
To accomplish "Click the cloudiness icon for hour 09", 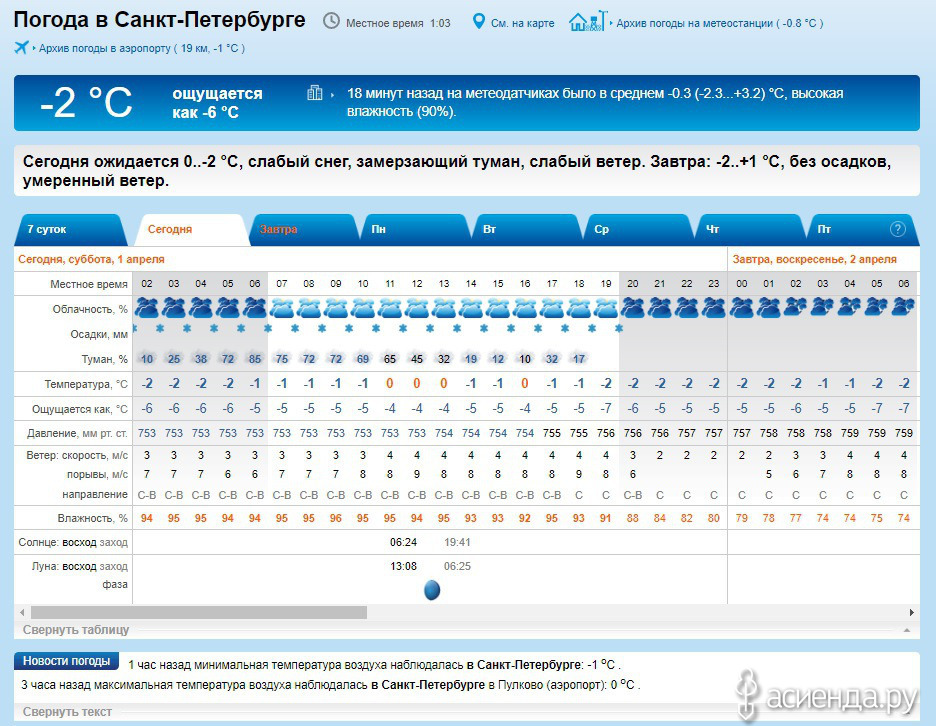I will pos(336,308).
